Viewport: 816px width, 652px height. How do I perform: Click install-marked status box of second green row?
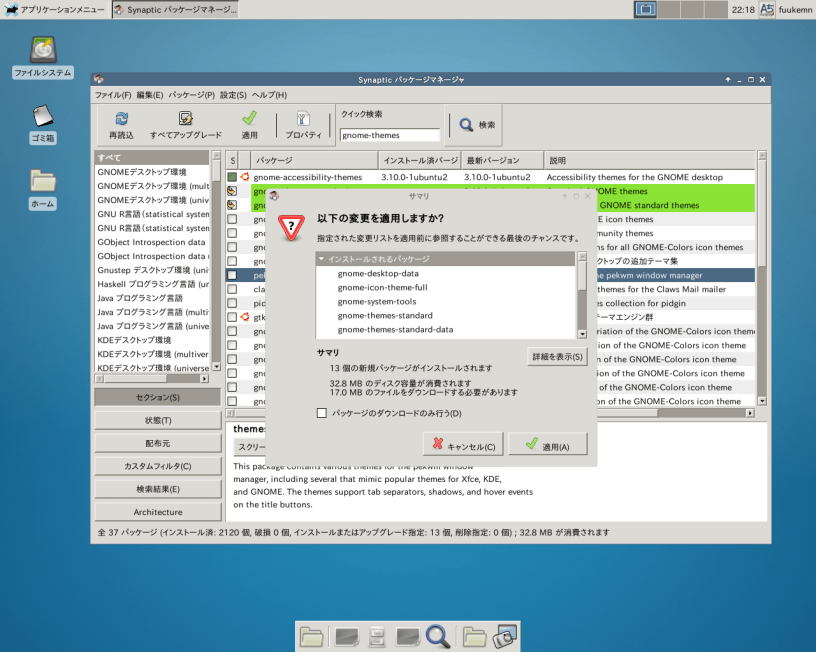point(232,205)
